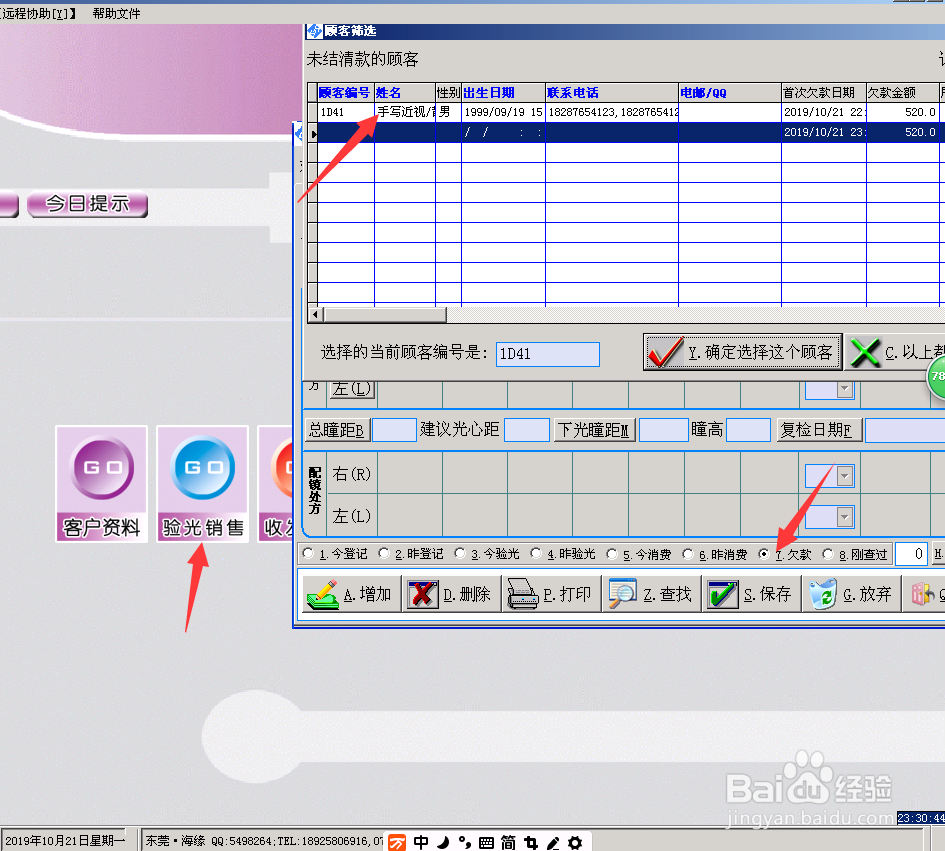Toggle the moon half-width icon
This screenshot has height=851, width=945.
443,842
